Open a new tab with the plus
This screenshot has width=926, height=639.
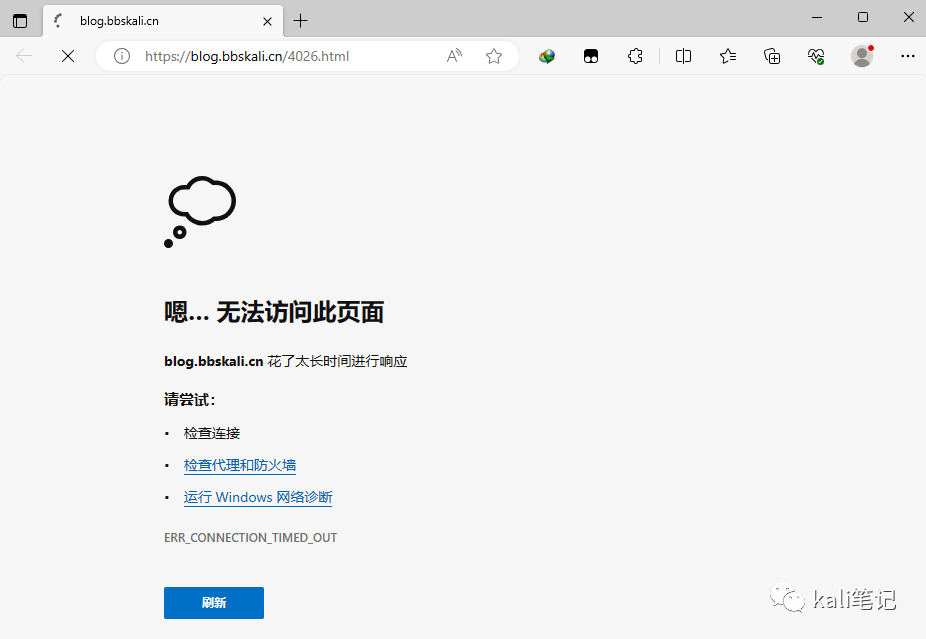click(x=302, y=18)
